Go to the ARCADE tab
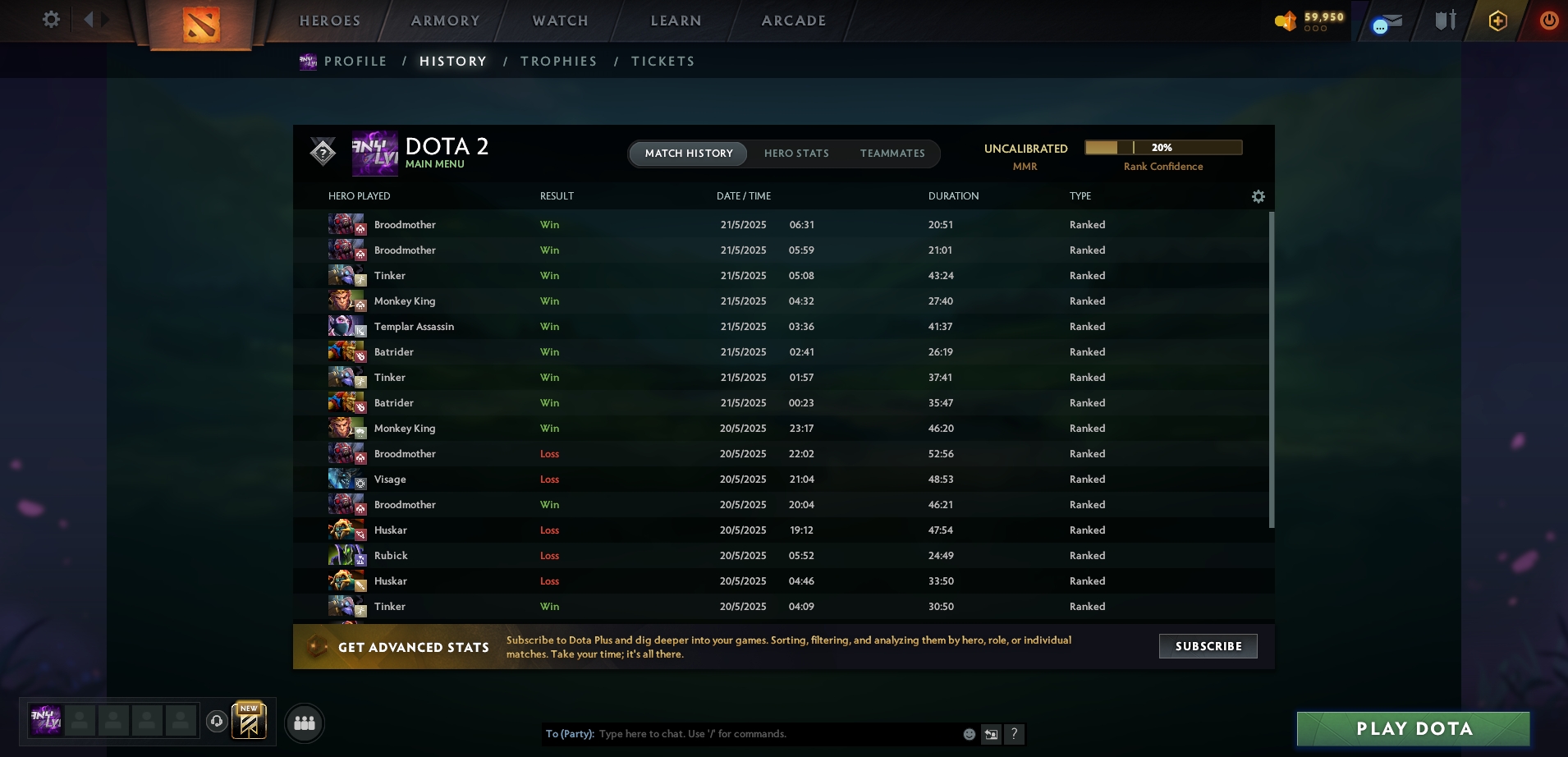 tap(794, 21)
